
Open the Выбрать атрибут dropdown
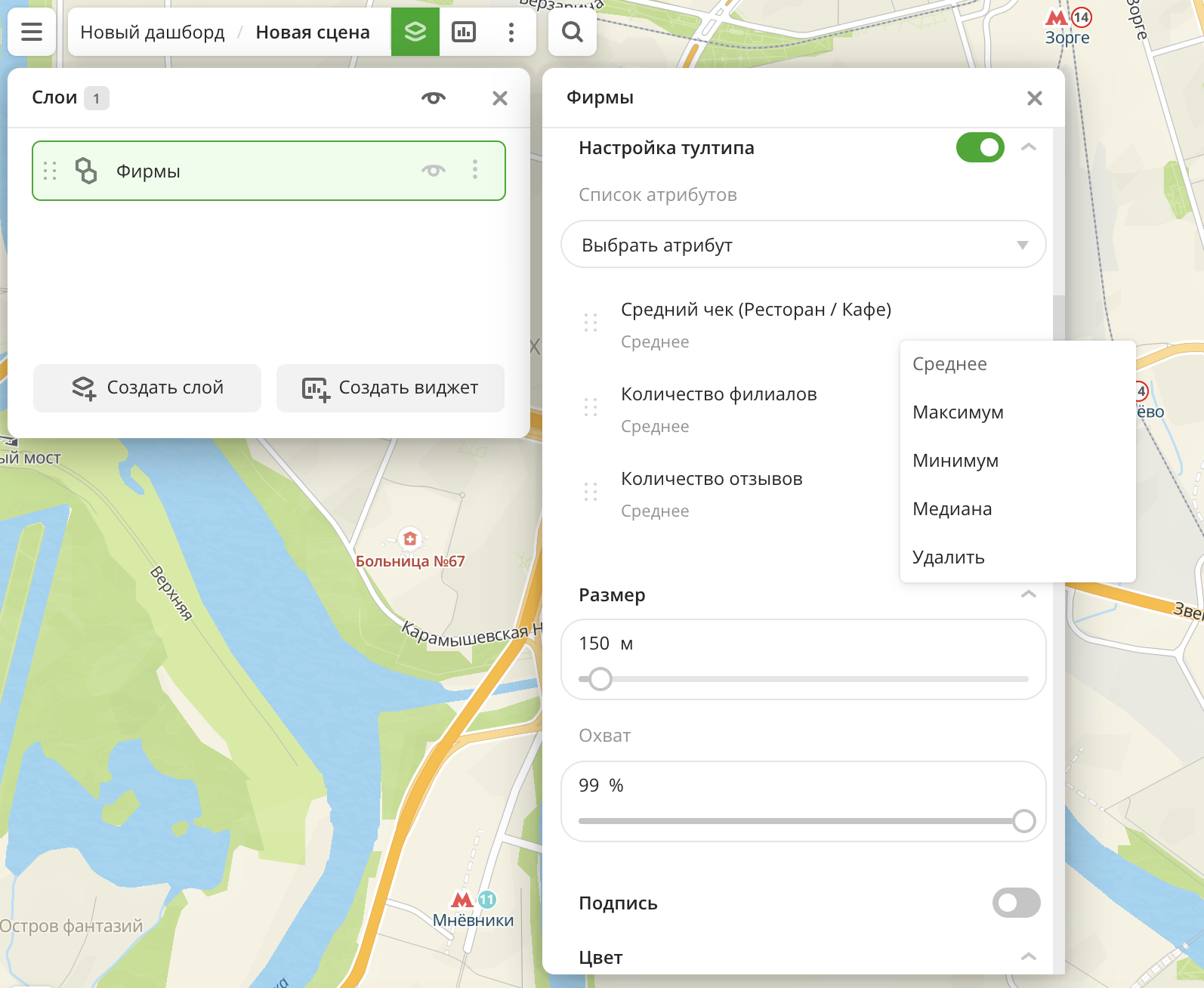click(803, 245)
